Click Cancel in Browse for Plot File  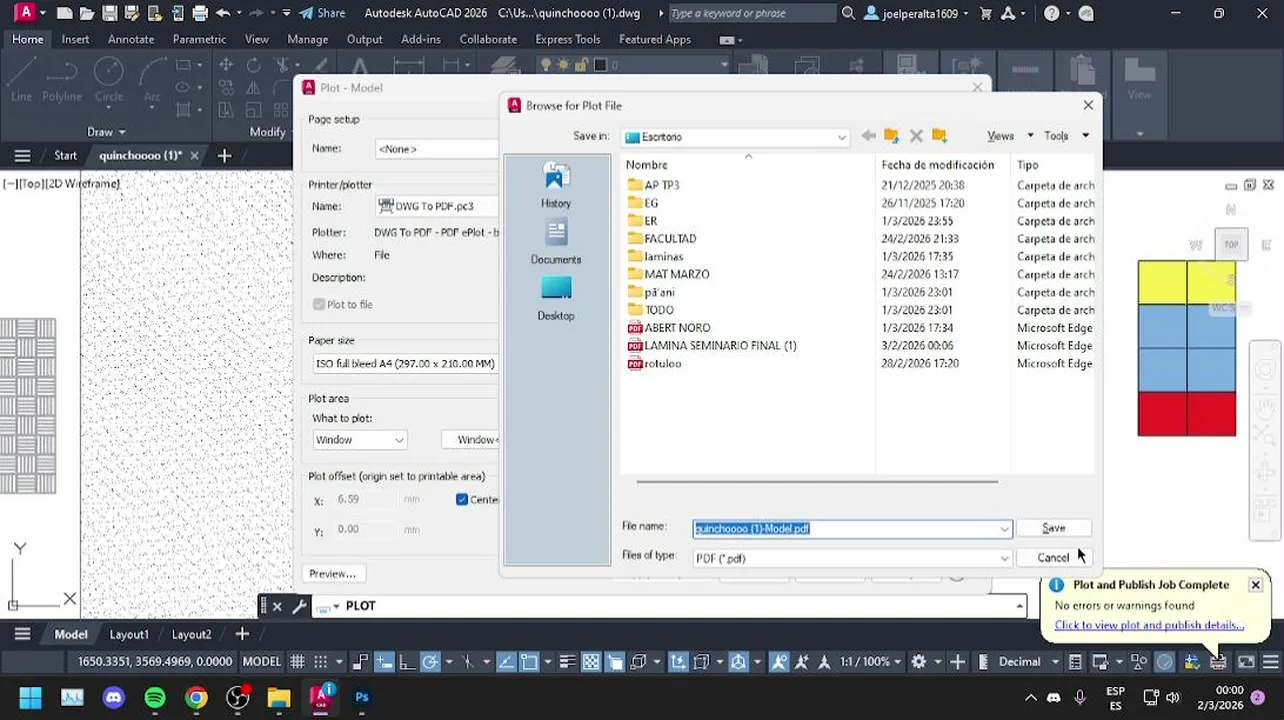point(1054,558)
